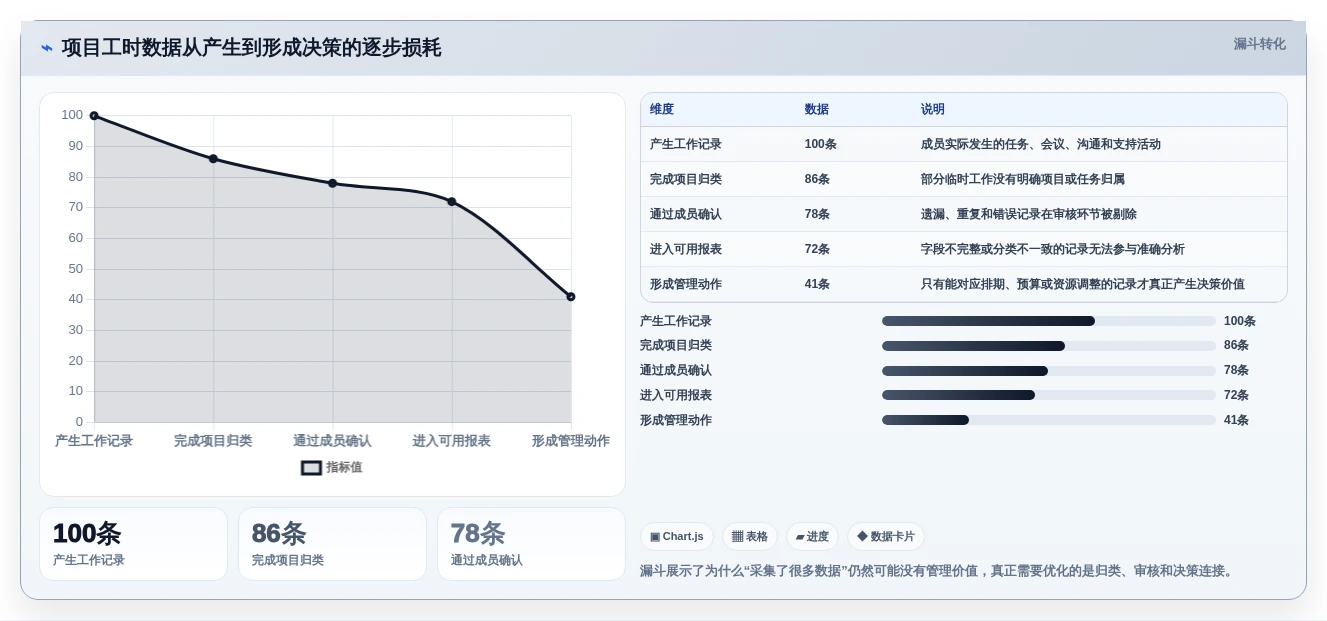The image size is (1327, 621).
Task: Click the Chart.js chip
Action: point(677,536)
